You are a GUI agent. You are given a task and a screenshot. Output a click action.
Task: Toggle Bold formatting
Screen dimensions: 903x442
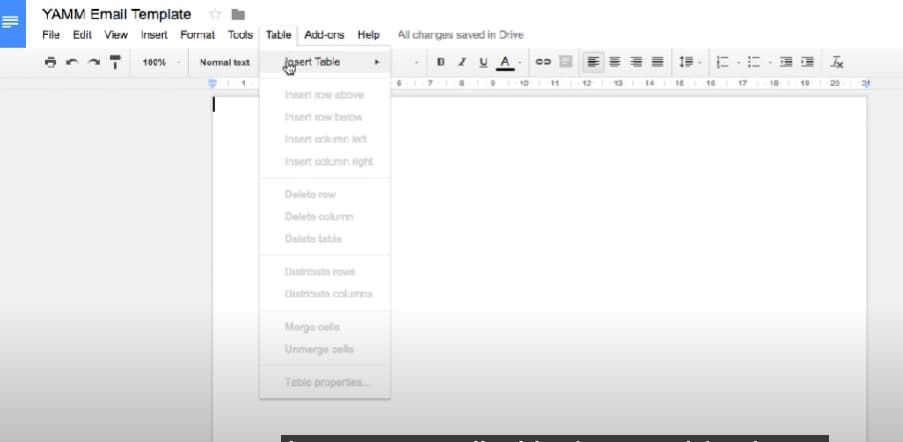(441, 62)
